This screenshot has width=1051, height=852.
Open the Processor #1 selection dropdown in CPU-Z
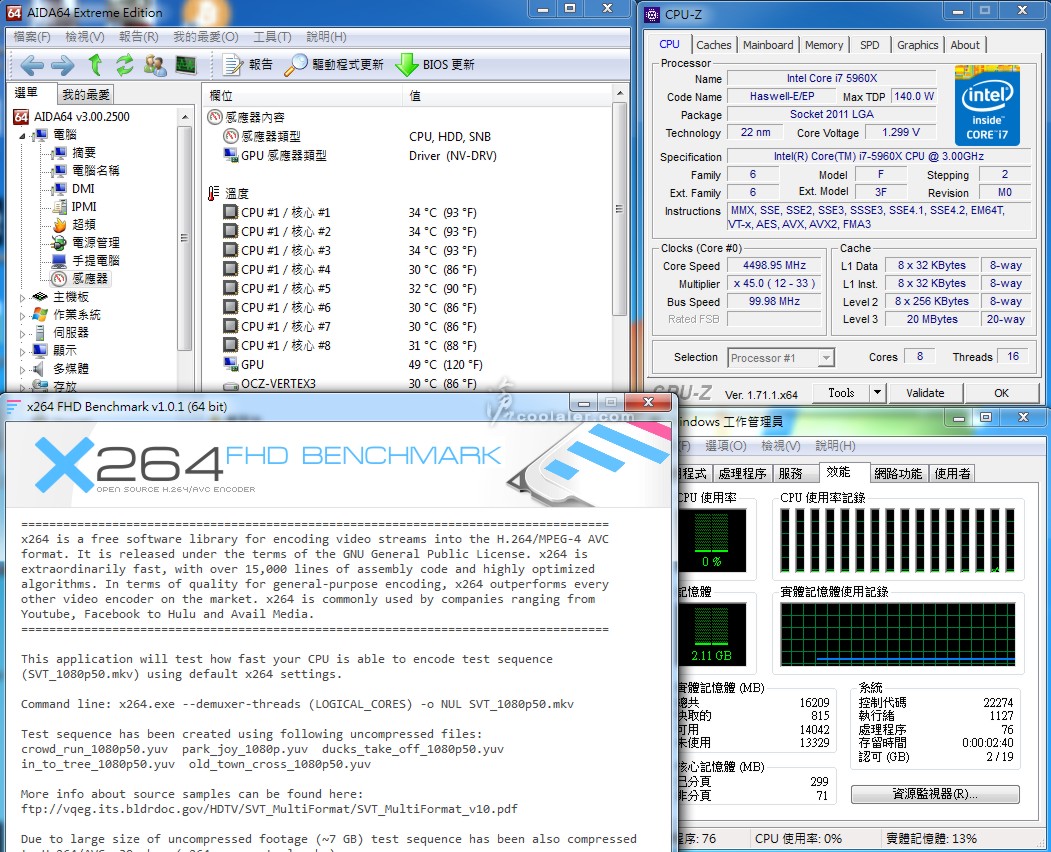(781, 358)
